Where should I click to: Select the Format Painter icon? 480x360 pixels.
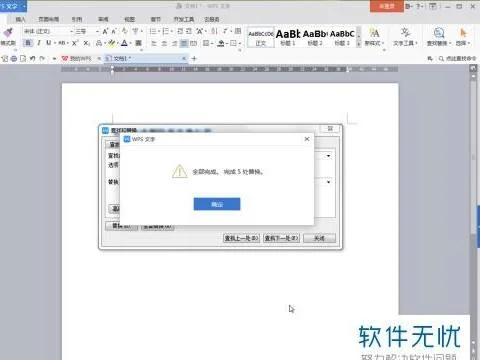(x=8, y=33)
